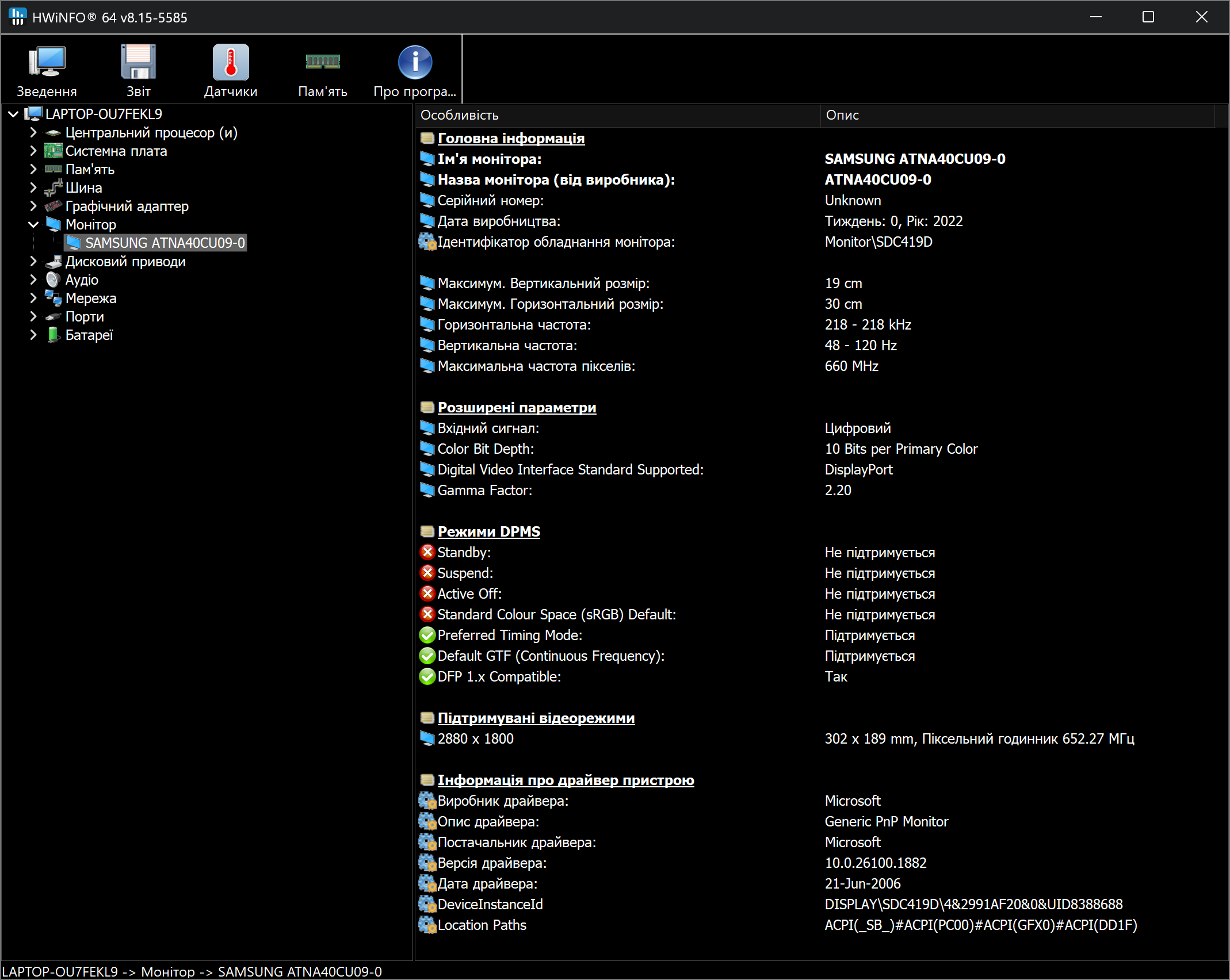This screenshot has width=1230, height=980.
Task: Select SAMSUNG ATNA40CU09-0 tree item
Action: [x=165, y=243]
